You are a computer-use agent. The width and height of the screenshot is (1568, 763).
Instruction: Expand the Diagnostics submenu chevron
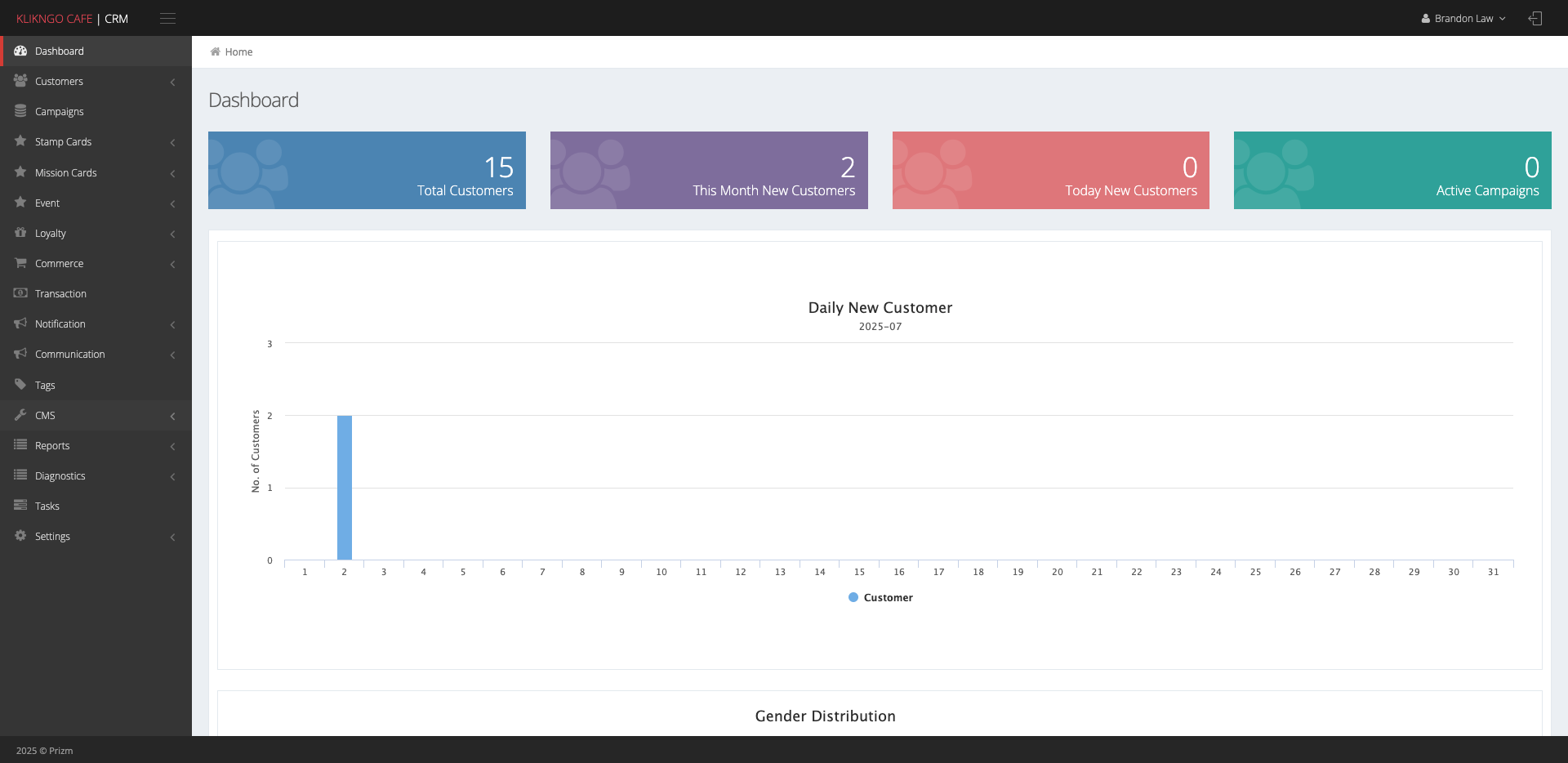(172, 476)
